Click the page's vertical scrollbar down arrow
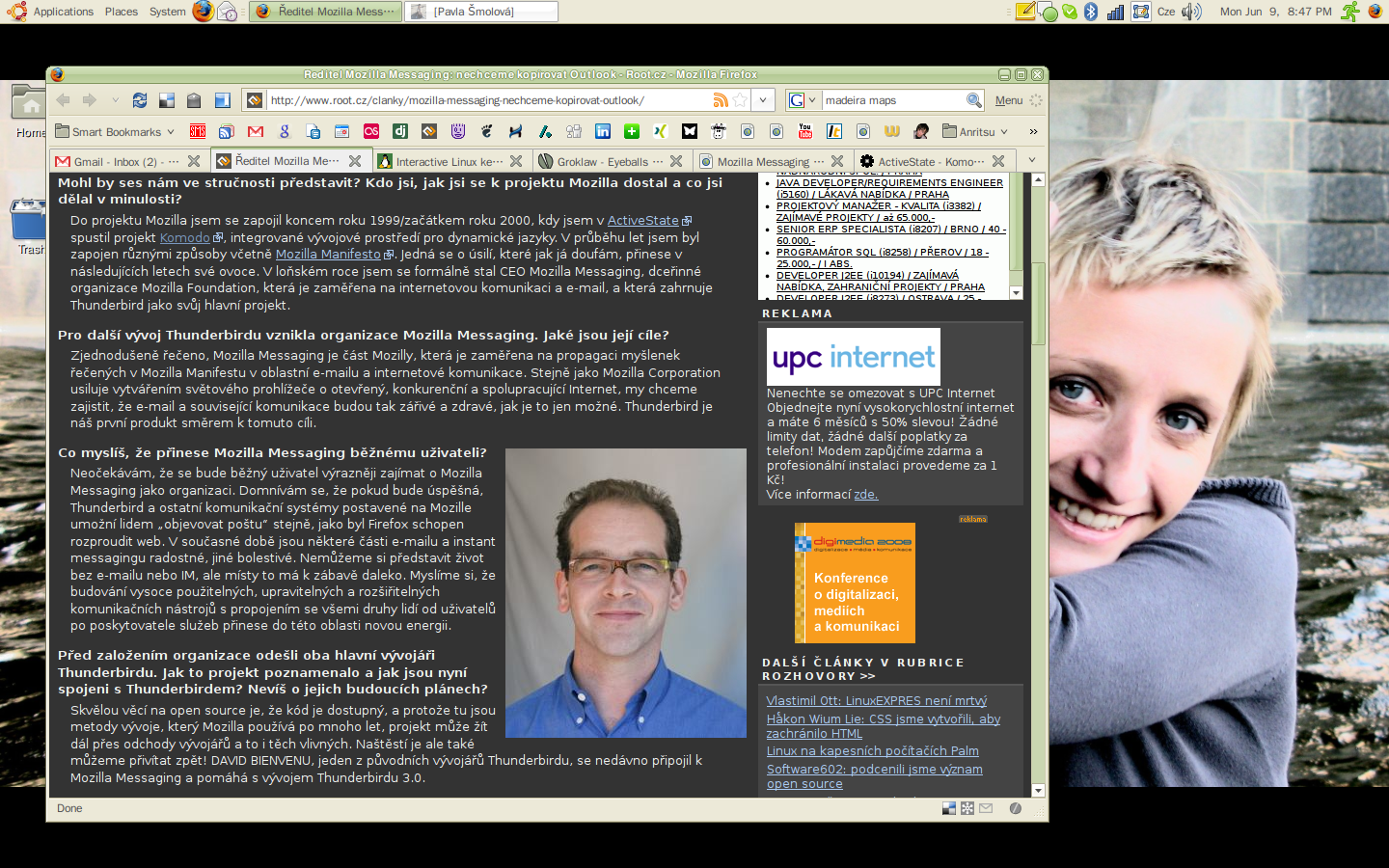Viewport: 1389px width, 868px height. pyautogui.click(x=1039, y=791)
